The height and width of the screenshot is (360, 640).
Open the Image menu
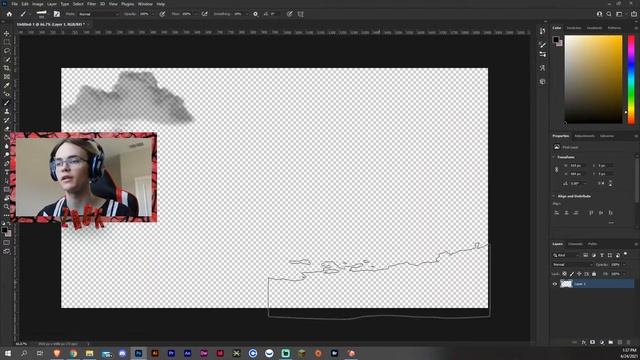click(38, 4)
